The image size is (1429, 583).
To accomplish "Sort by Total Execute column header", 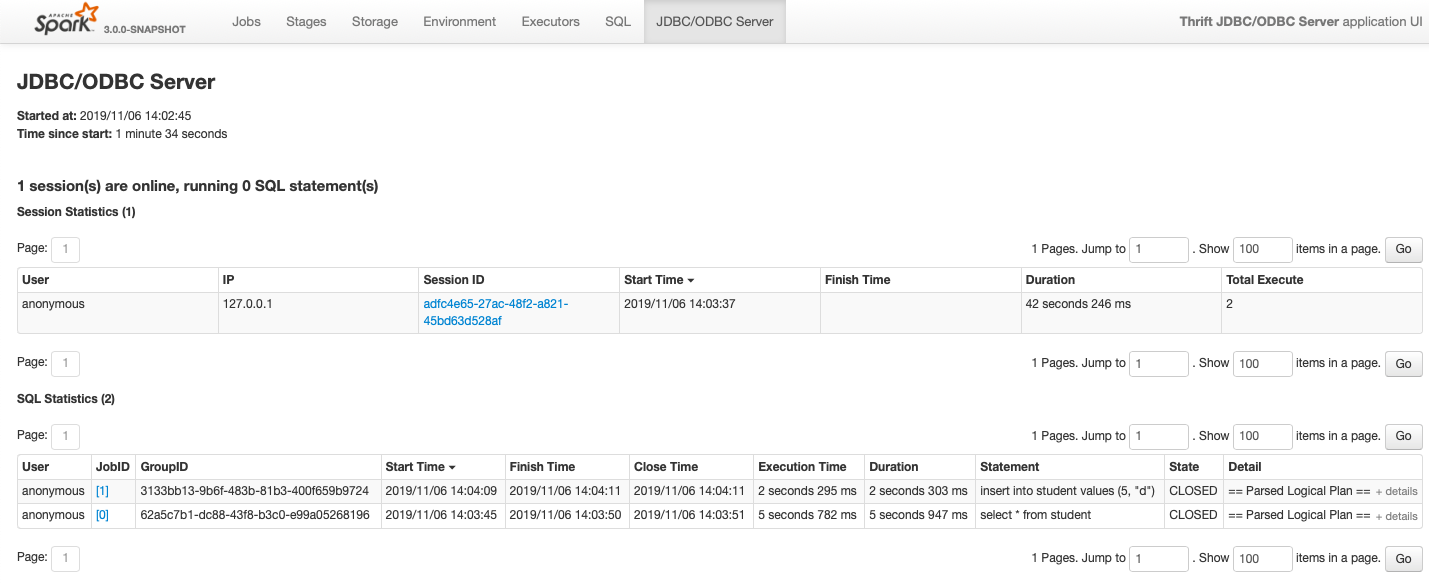I will (1264, 280).
